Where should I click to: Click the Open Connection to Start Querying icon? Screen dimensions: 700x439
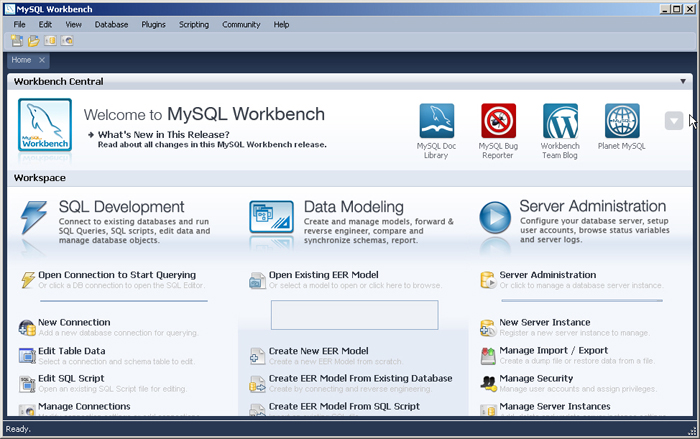pyautogui.click(x=28, y=280)
